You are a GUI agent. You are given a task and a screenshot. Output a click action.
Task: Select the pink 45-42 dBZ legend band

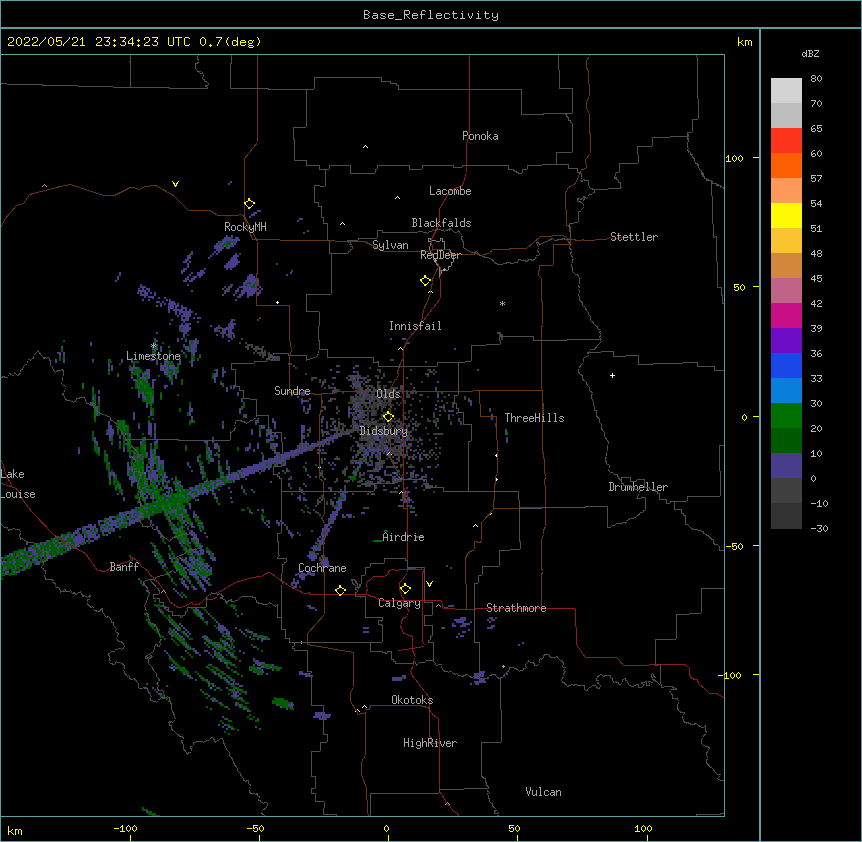point(786,291)
